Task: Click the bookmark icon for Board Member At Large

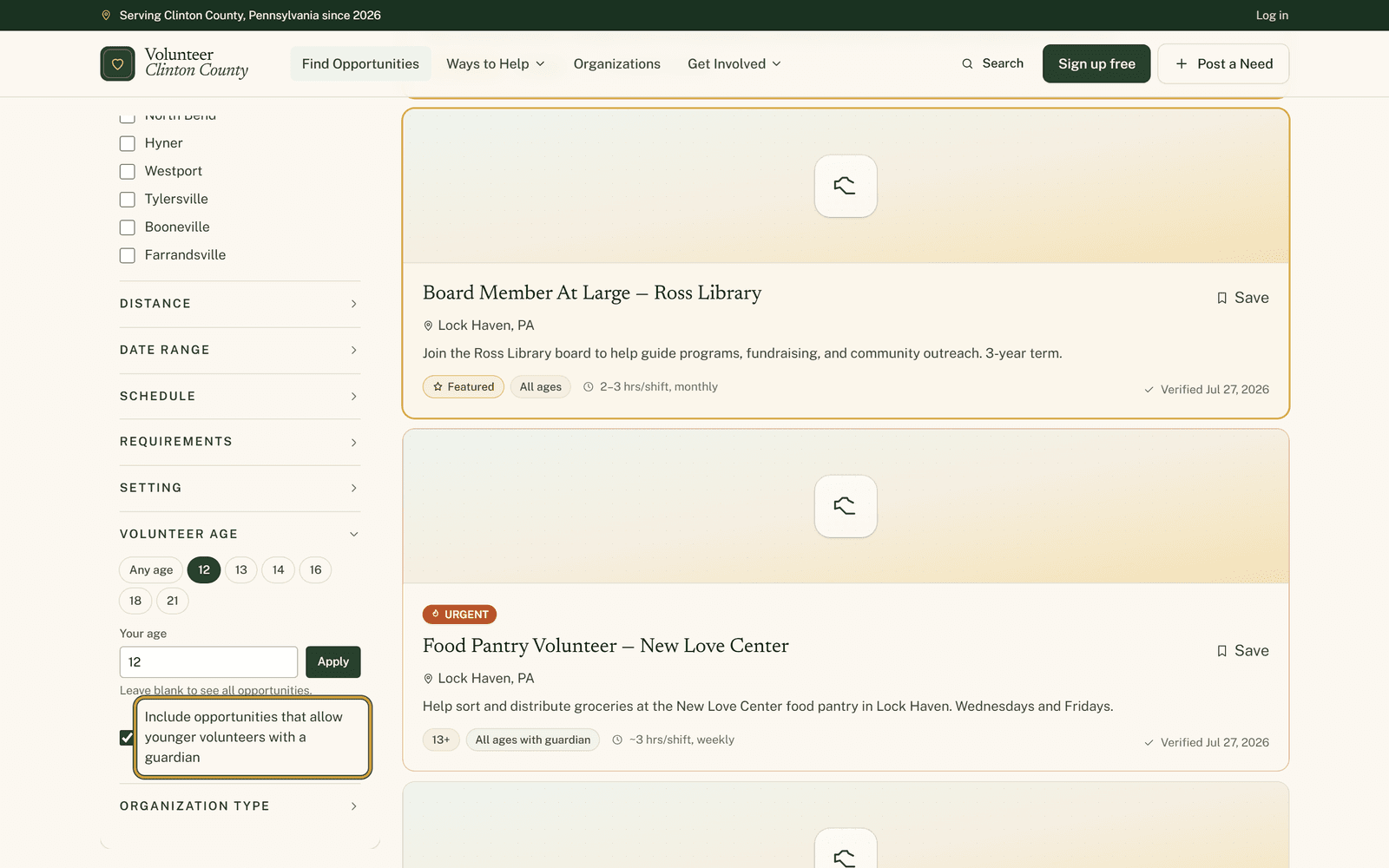Action: pyautogui.click(x=1221, y=298)
